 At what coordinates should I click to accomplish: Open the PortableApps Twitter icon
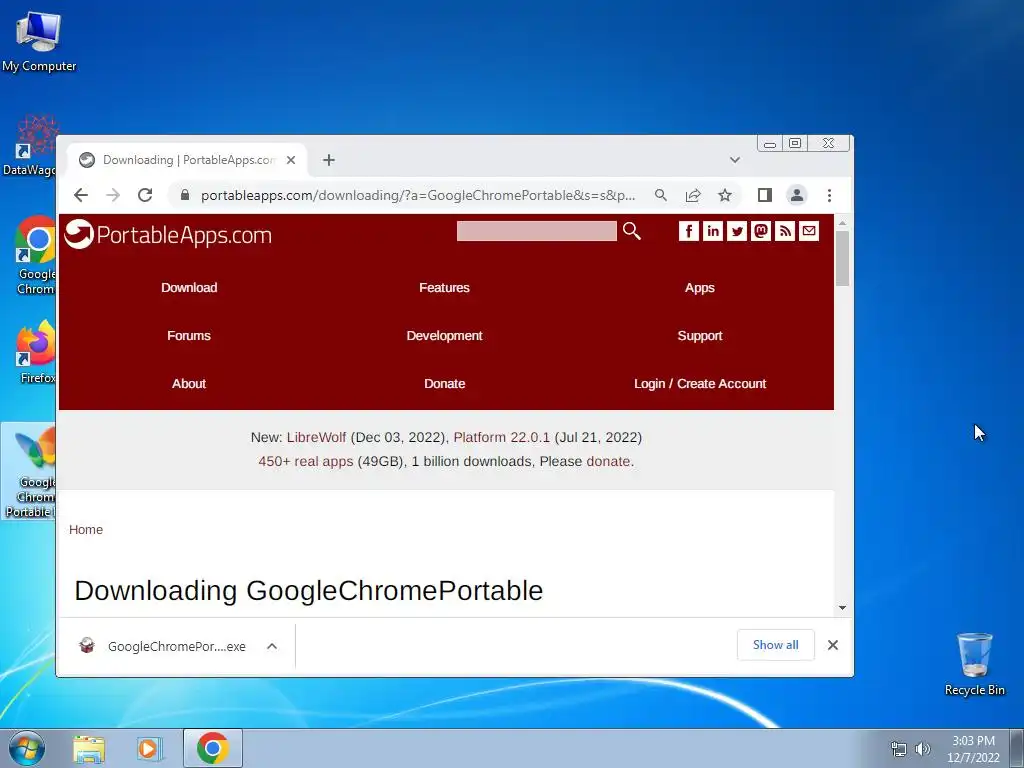pos(737,231)
